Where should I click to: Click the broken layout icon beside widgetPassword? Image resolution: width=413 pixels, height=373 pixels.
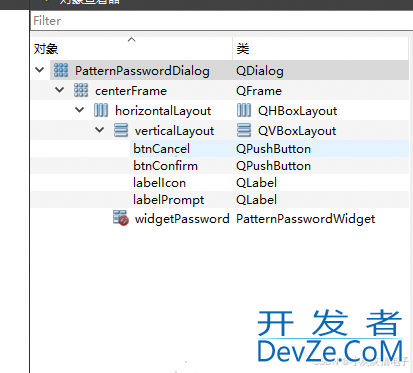[x=121, y=218]
